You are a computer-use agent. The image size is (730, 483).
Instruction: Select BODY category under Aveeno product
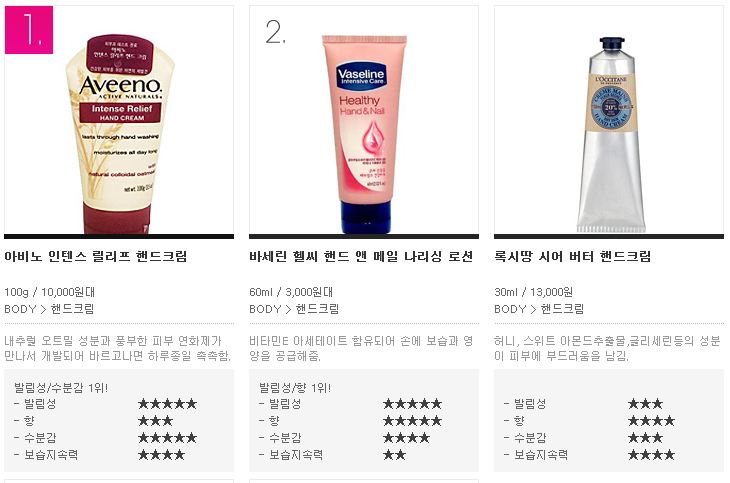click(20, 309)
